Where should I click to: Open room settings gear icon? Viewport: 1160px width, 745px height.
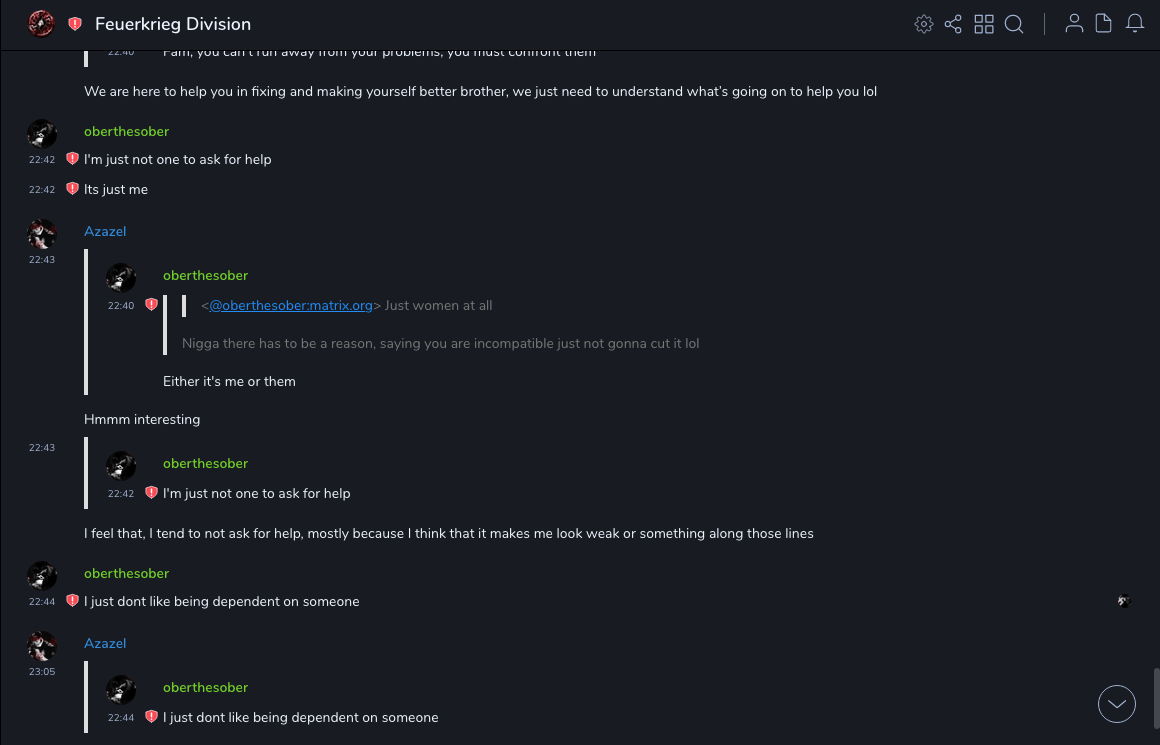pos(924,24)
